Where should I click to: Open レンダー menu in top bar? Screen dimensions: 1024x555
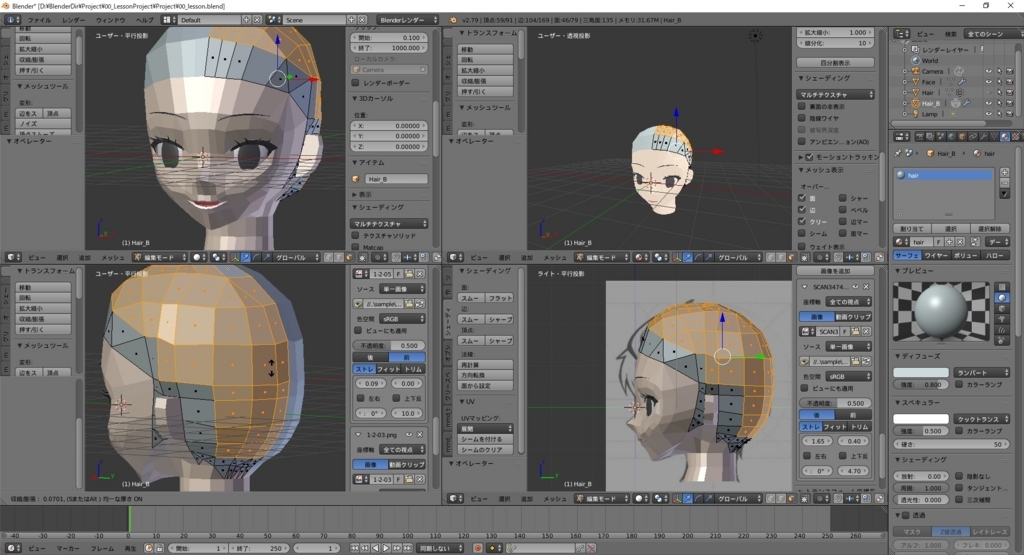point(73,20)
